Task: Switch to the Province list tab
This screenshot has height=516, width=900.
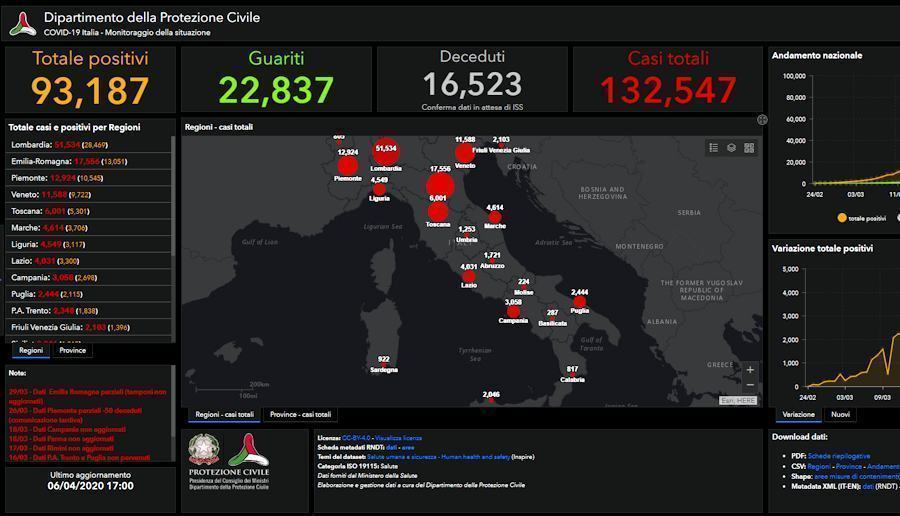Action: click(x=72, y=350)
